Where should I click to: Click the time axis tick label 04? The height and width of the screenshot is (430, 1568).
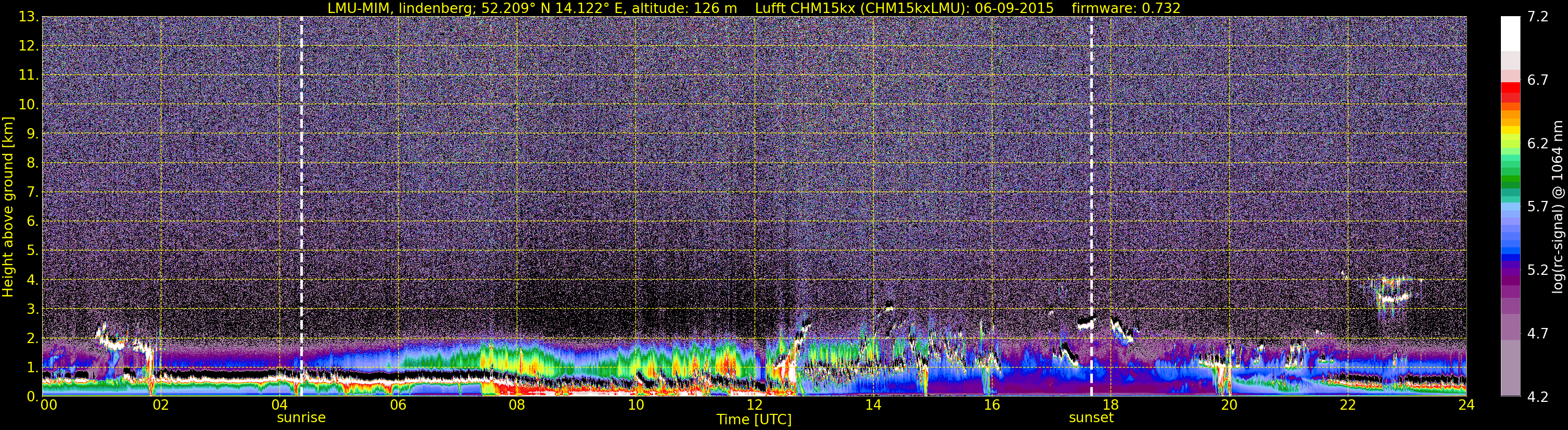pos(279,405)
